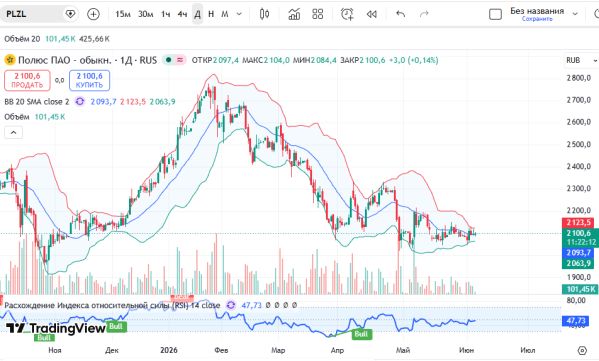
Task: Click the КУПИТЬ 2 100,6 buy button
Action: click(x=89, y=80)
